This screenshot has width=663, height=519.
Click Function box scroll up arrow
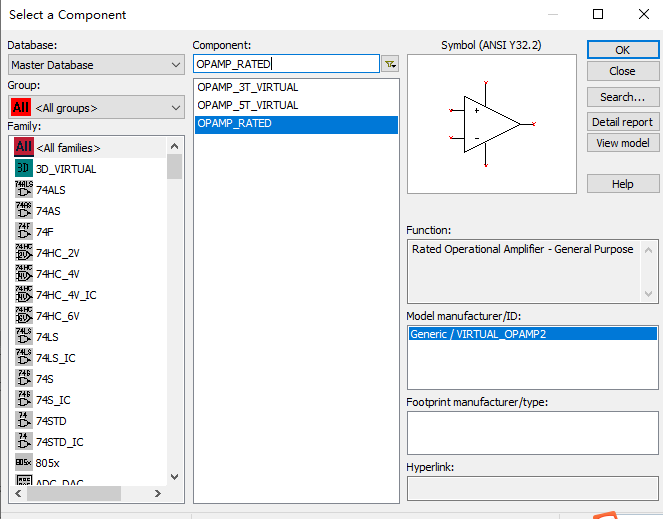click(x=648, y=250)
